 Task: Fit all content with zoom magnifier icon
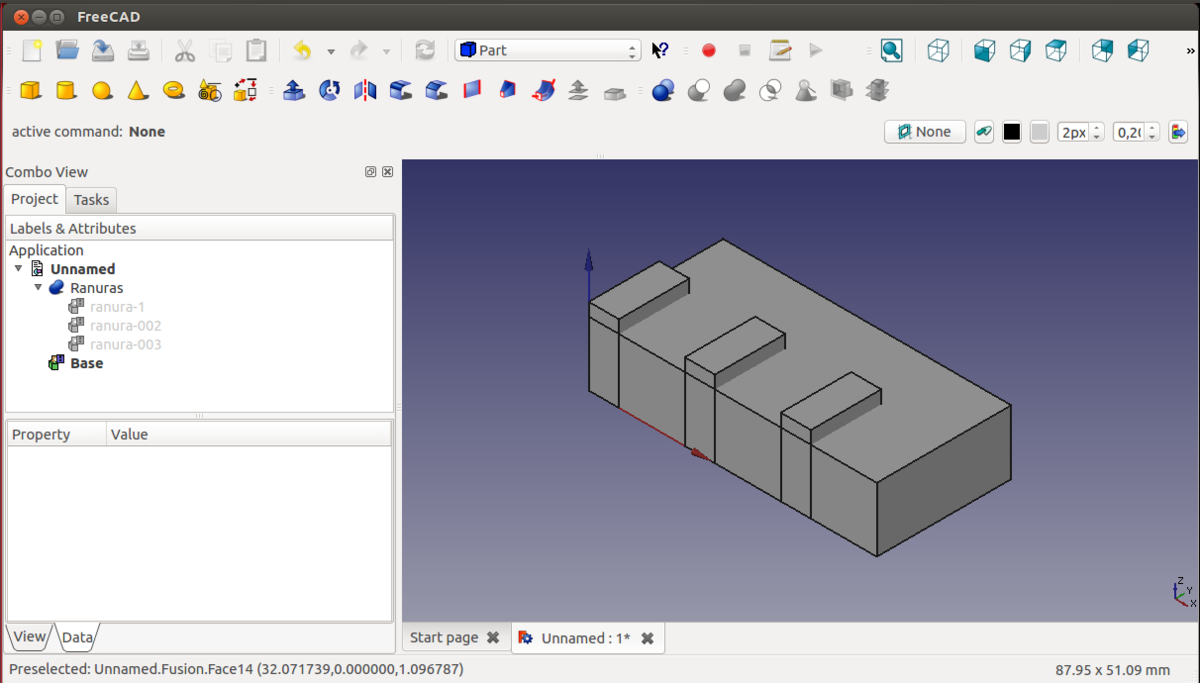click(891, 50)
